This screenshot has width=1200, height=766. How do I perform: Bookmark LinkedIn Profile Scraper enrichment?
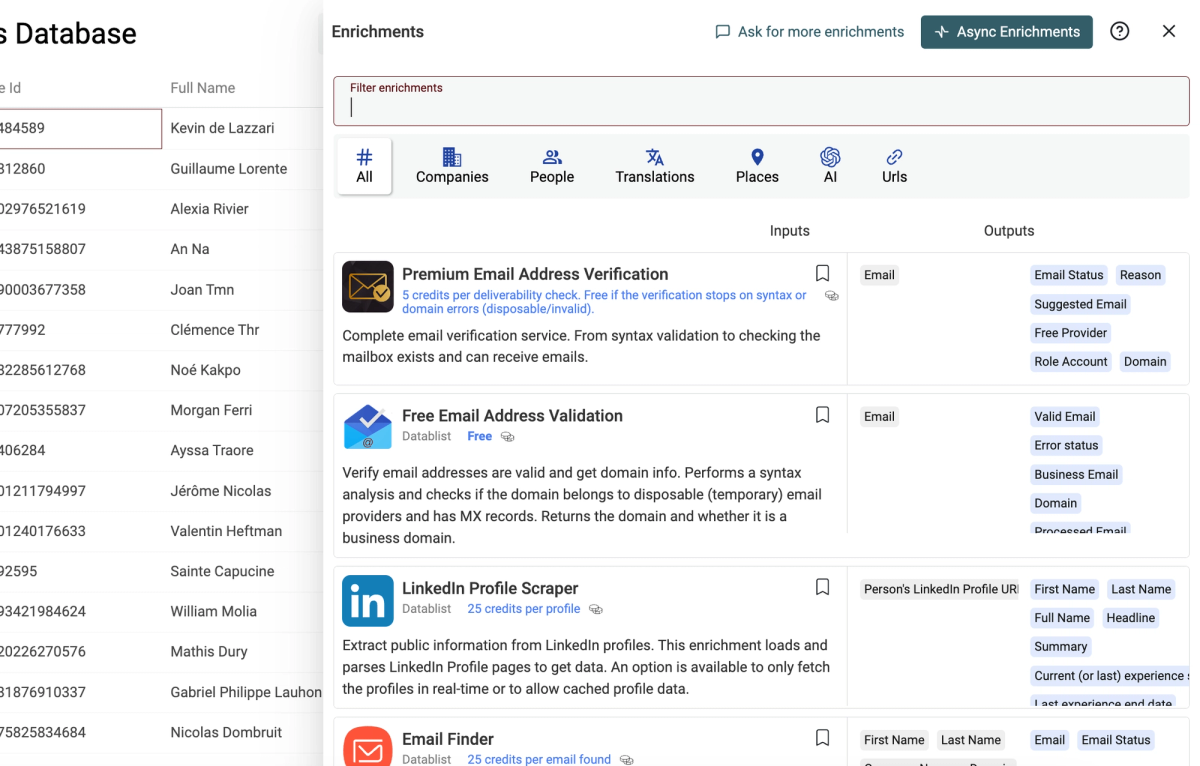(x=822, y=588)
